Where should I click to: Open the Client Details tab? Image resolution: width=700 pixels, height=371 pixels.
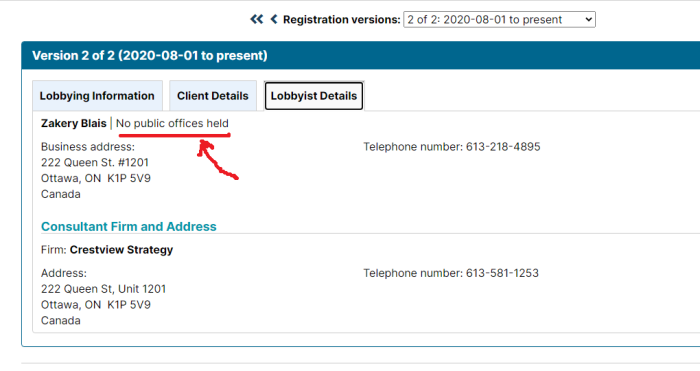pyautogui.click(x=212, y=96)
